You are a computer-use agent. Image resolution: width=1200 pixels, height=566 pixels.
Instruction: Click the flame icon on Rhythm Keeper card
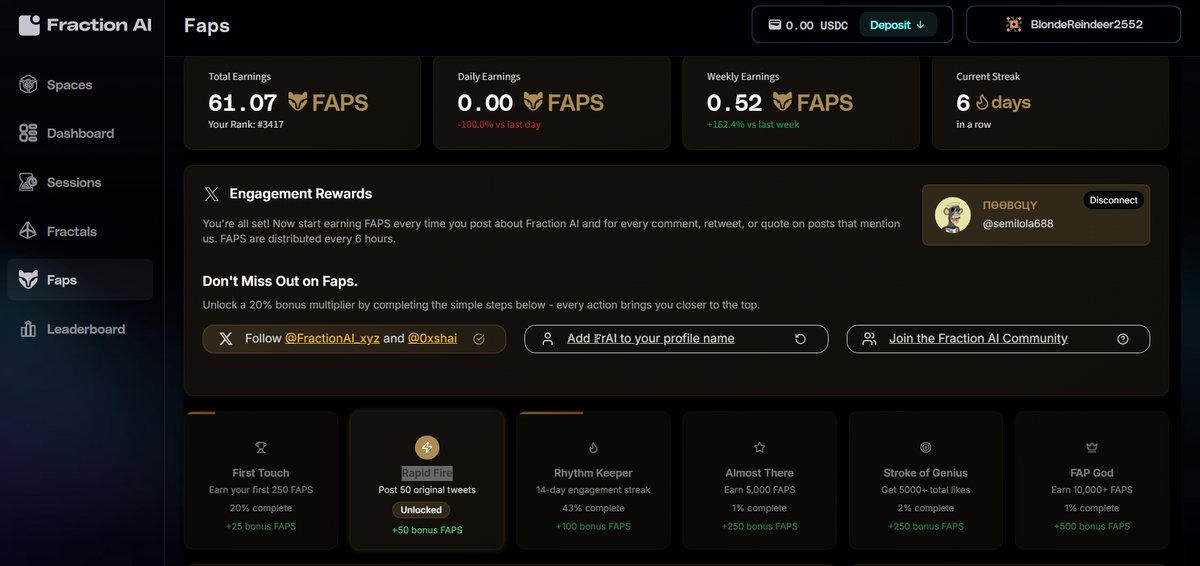click(593, 447)
